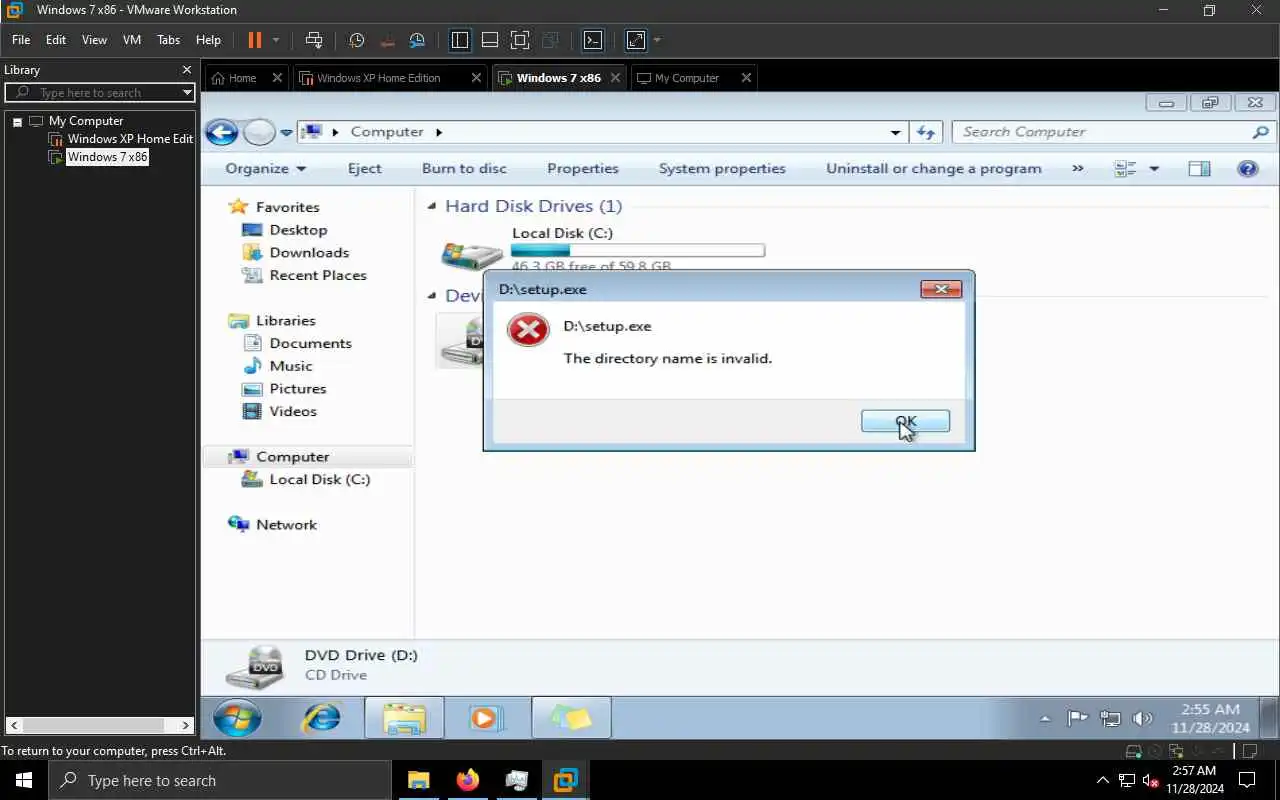This screenshot has width=1280, height=800.
Task: Open Documents library
Action: tap(310, 343)
